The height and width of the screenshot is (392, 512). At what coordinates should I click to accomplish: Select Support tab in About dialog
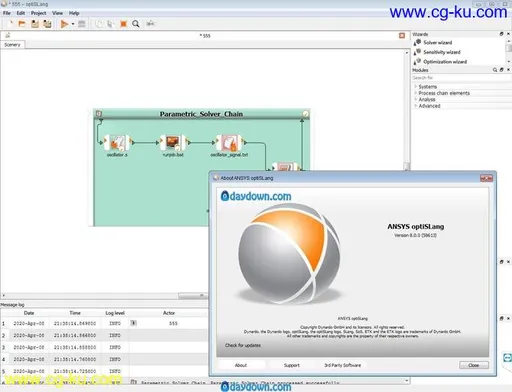coord(292,365)
